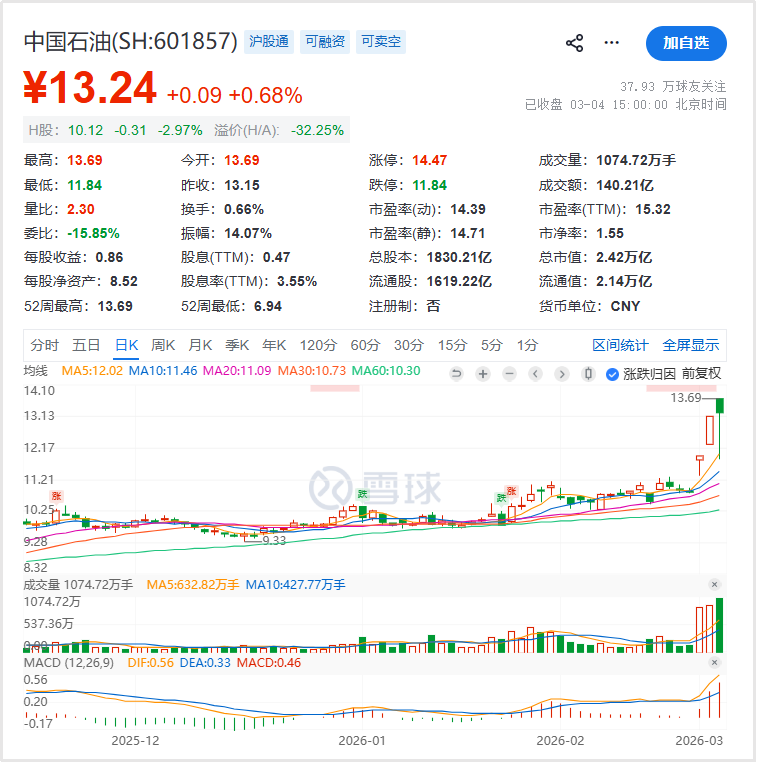Click the candlestick style icon in chart toolbar
The image size is (757, 764).
[x=587, y=374]
